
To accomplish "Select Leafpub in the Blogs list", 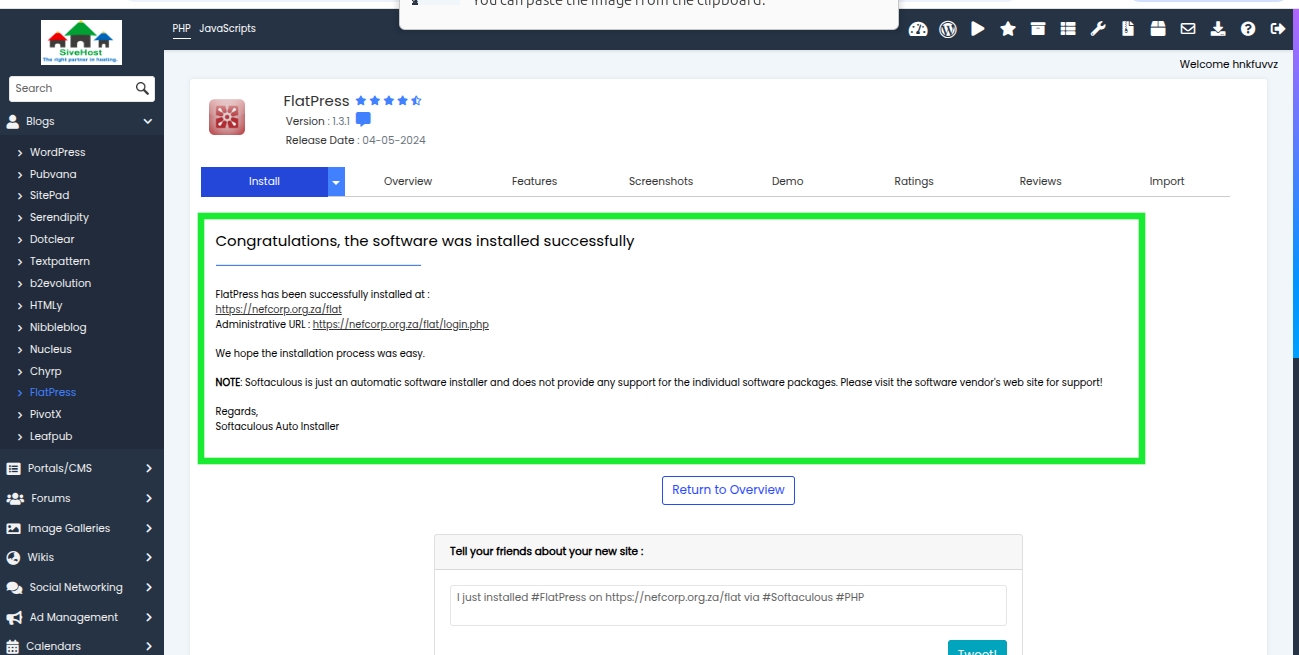I will point(51,436).
